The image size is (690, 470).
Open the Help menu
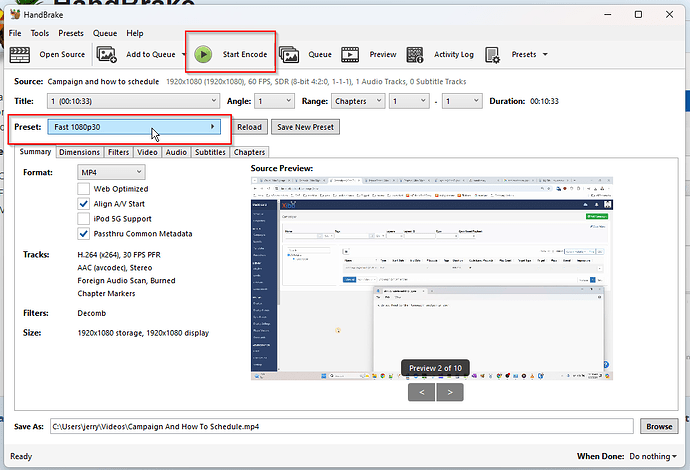pos(135,33)
